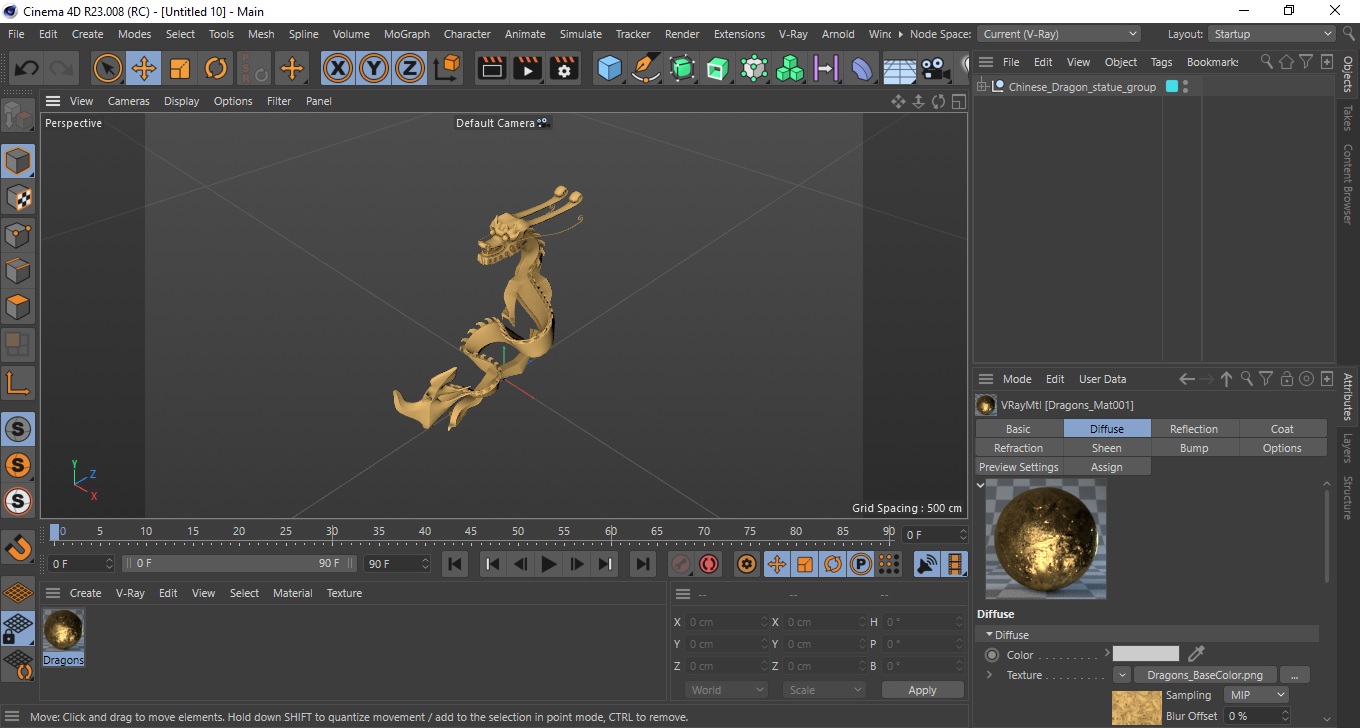This screenshot has height=728, width=1360.
Task: Open the Sampling MIP dropdown
Action: tap(1257, 695)
